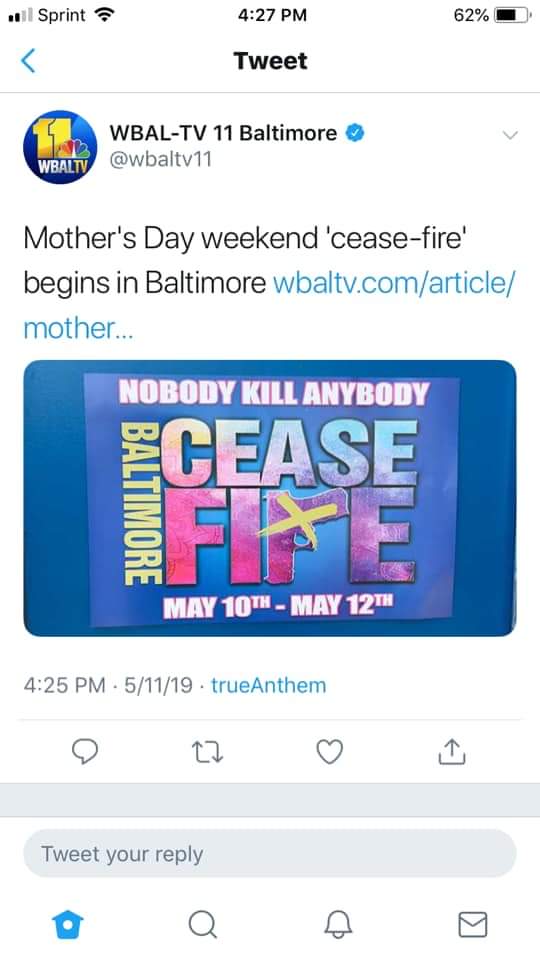Tap the @wbaltv11 handle

[x=160, y=159]
